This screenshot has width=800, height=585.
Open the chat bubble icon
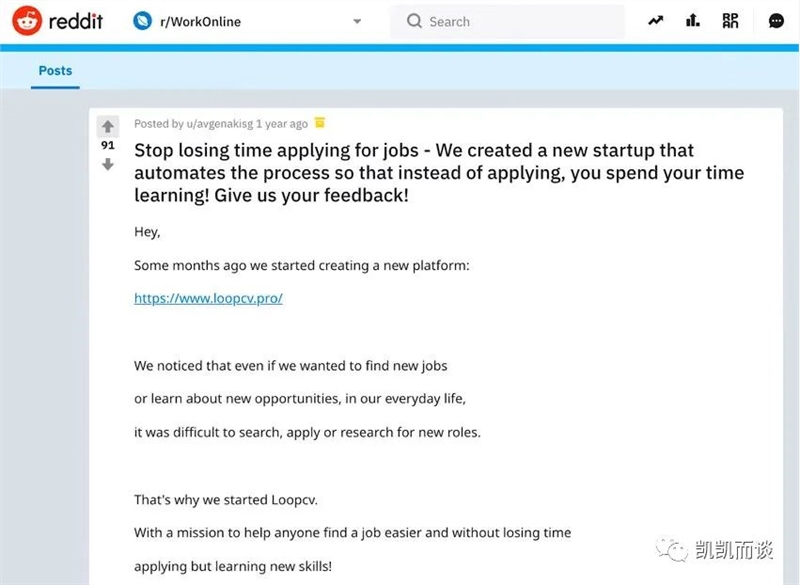pos(776,21)
